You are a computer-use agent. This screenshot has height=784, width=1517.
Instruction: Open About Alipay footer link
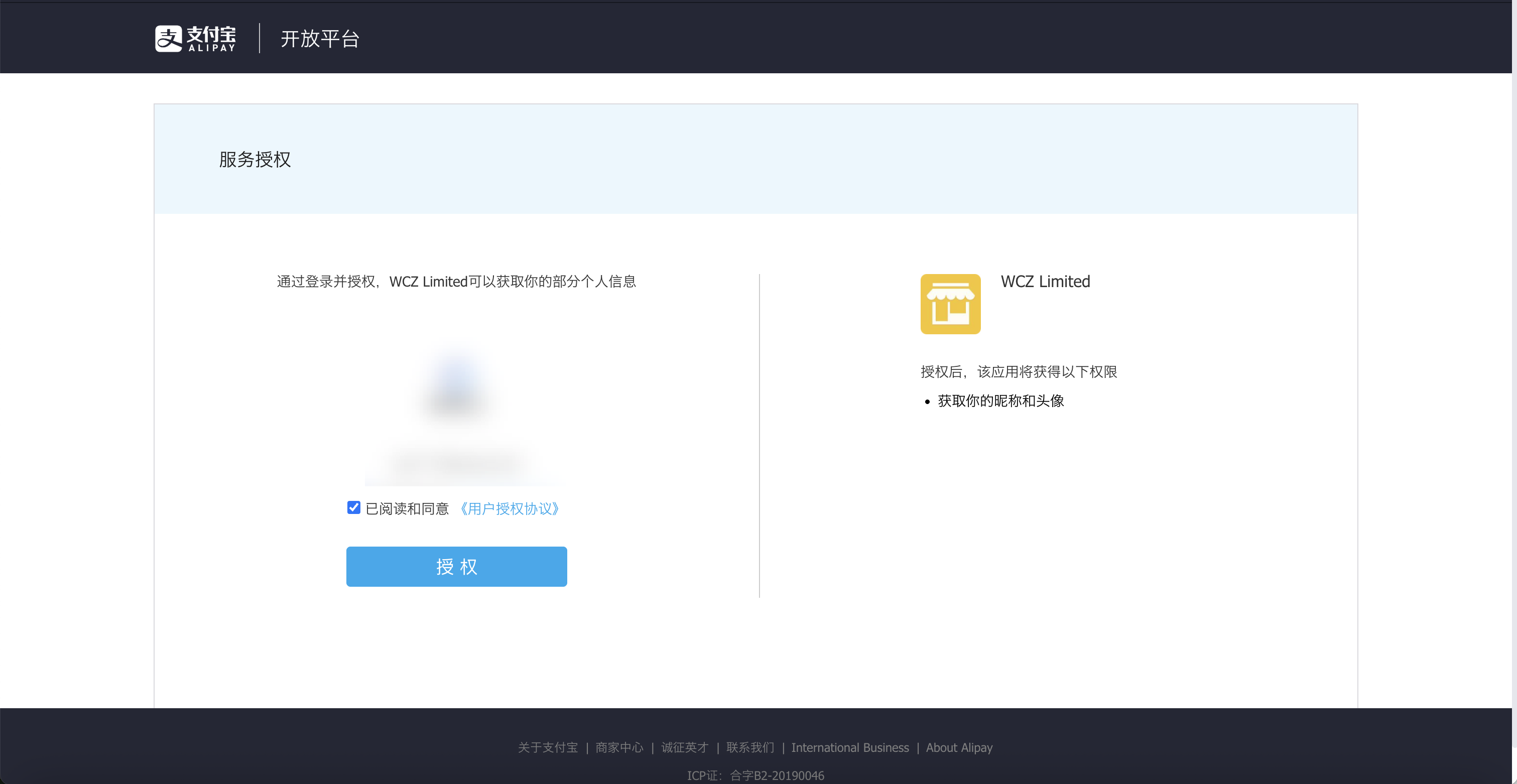959,747
